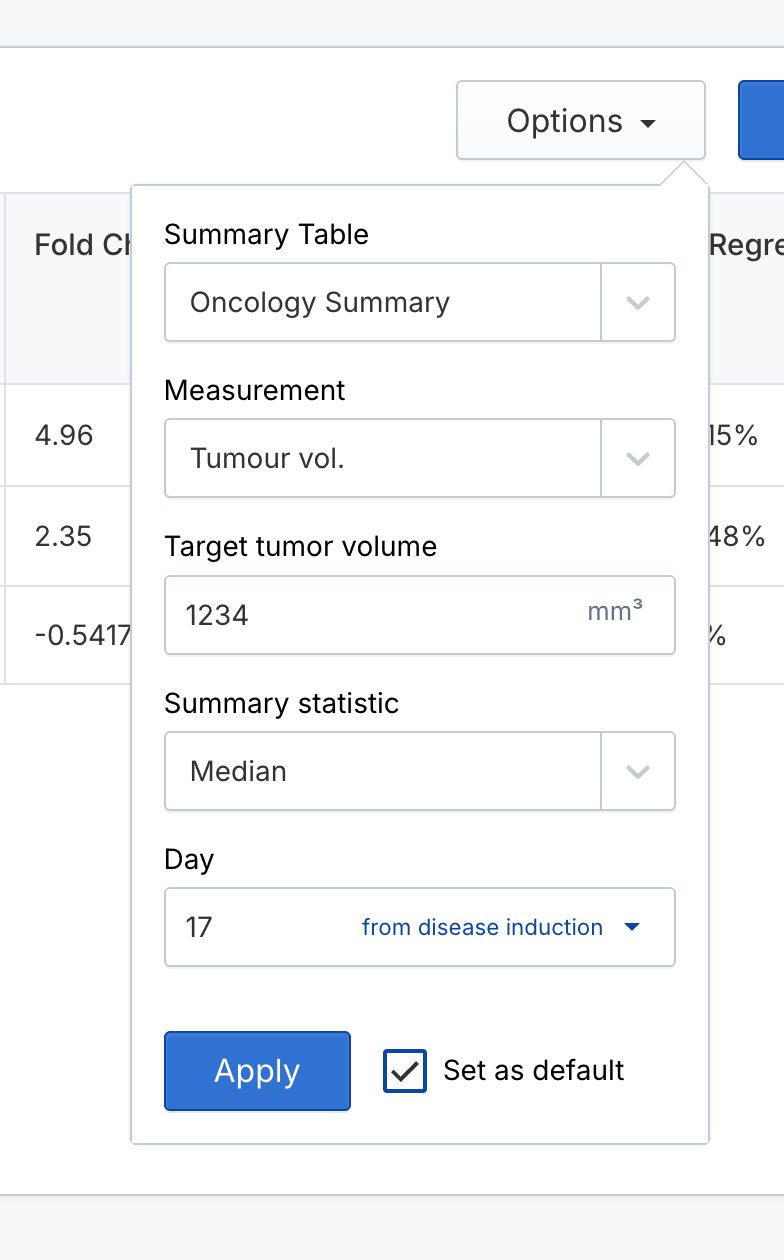
Task: Expand the 'Median' summary statistic dropdown
Action: [382, 772]
